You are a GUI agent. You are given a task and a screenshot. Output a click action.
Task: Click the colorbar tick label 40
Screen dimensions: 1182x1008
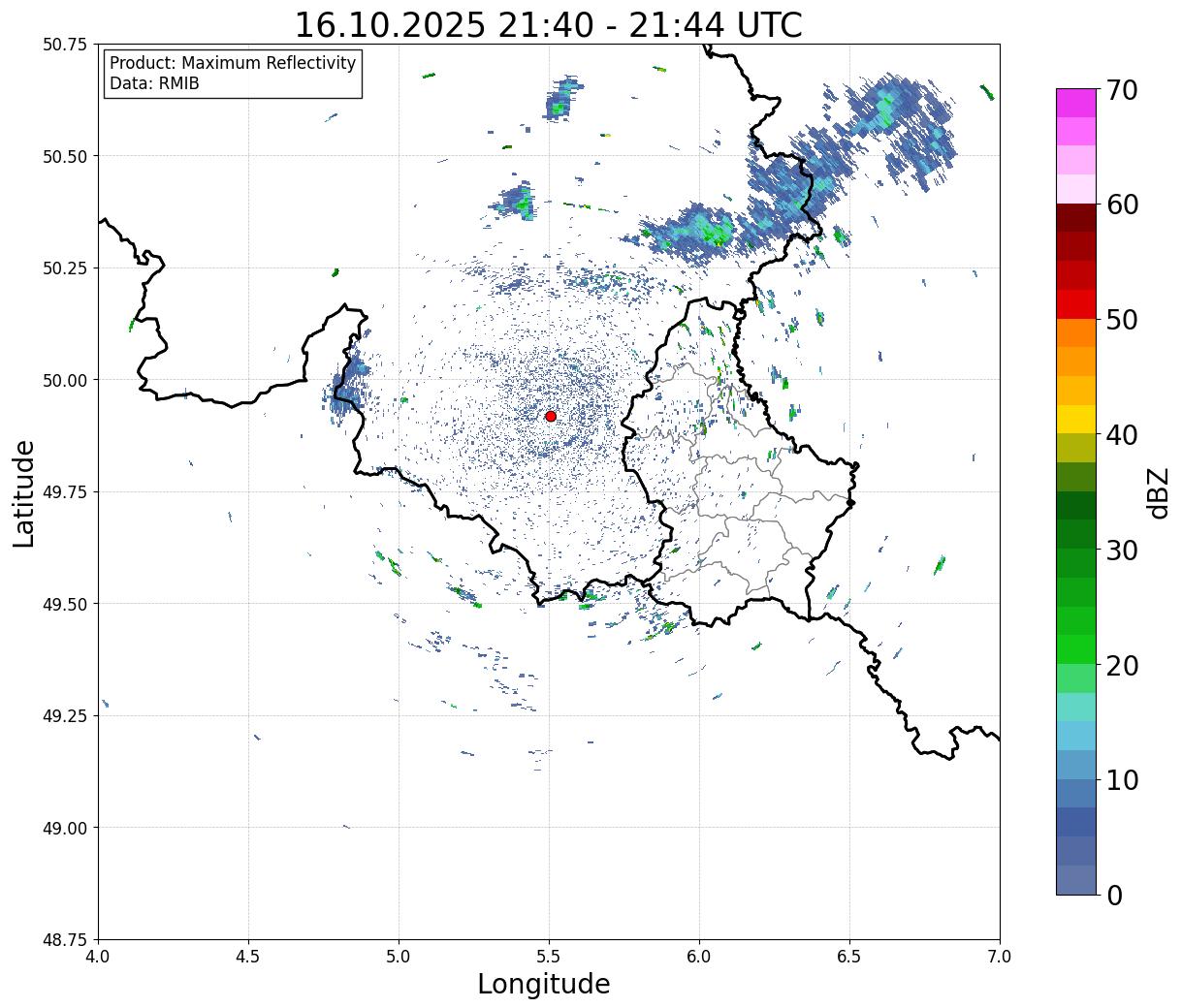pos(1122,434)
